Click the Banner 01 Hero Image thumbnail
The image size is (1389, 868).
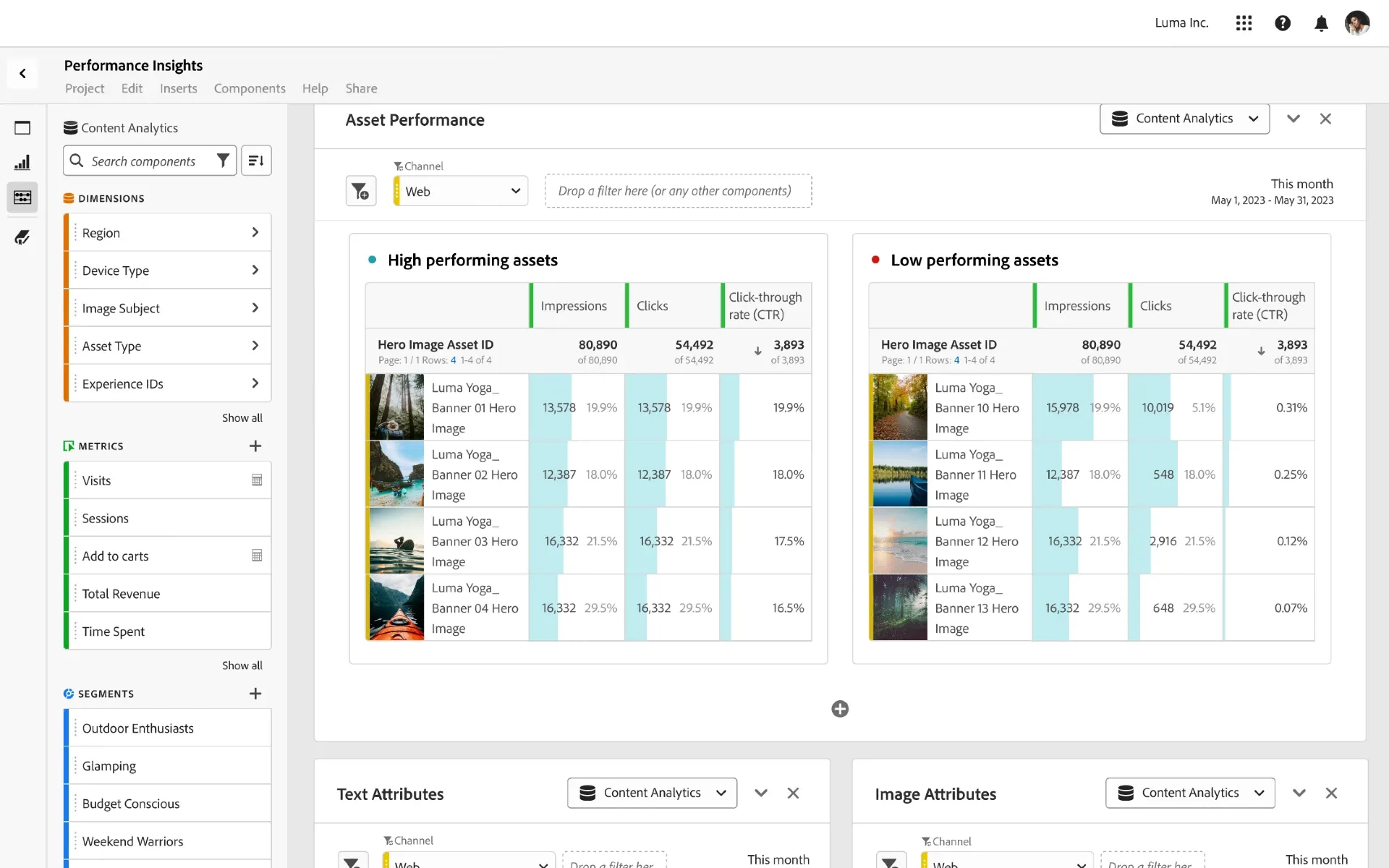point(395,407)
